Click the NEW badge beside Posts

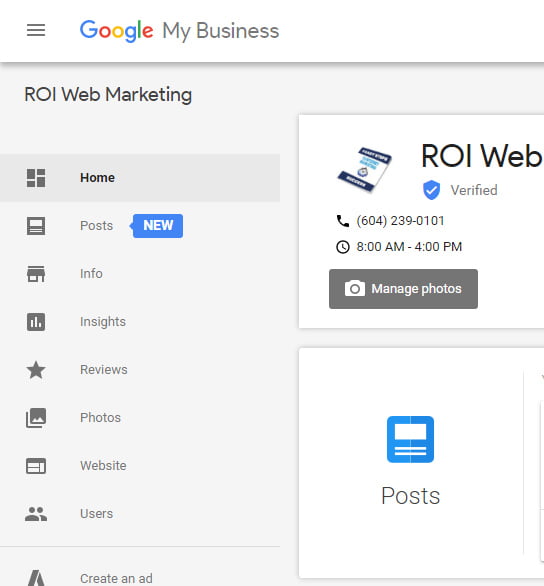[x=157, y=226]
